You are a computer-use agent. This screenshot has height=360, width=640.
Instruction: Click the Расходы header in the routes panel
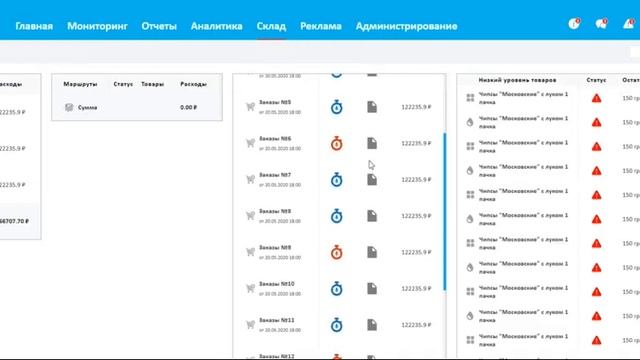click(x=193, y=84)
